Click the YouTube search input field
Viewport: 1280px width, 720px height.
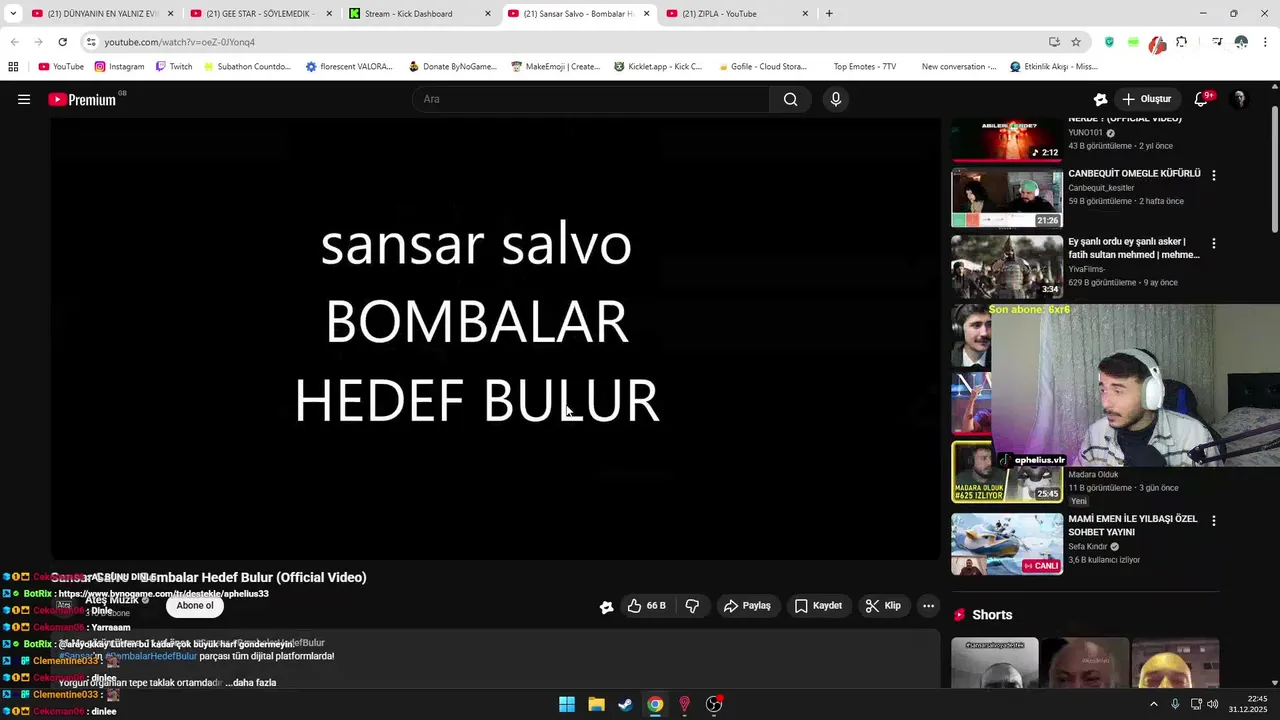pos(591,99)
